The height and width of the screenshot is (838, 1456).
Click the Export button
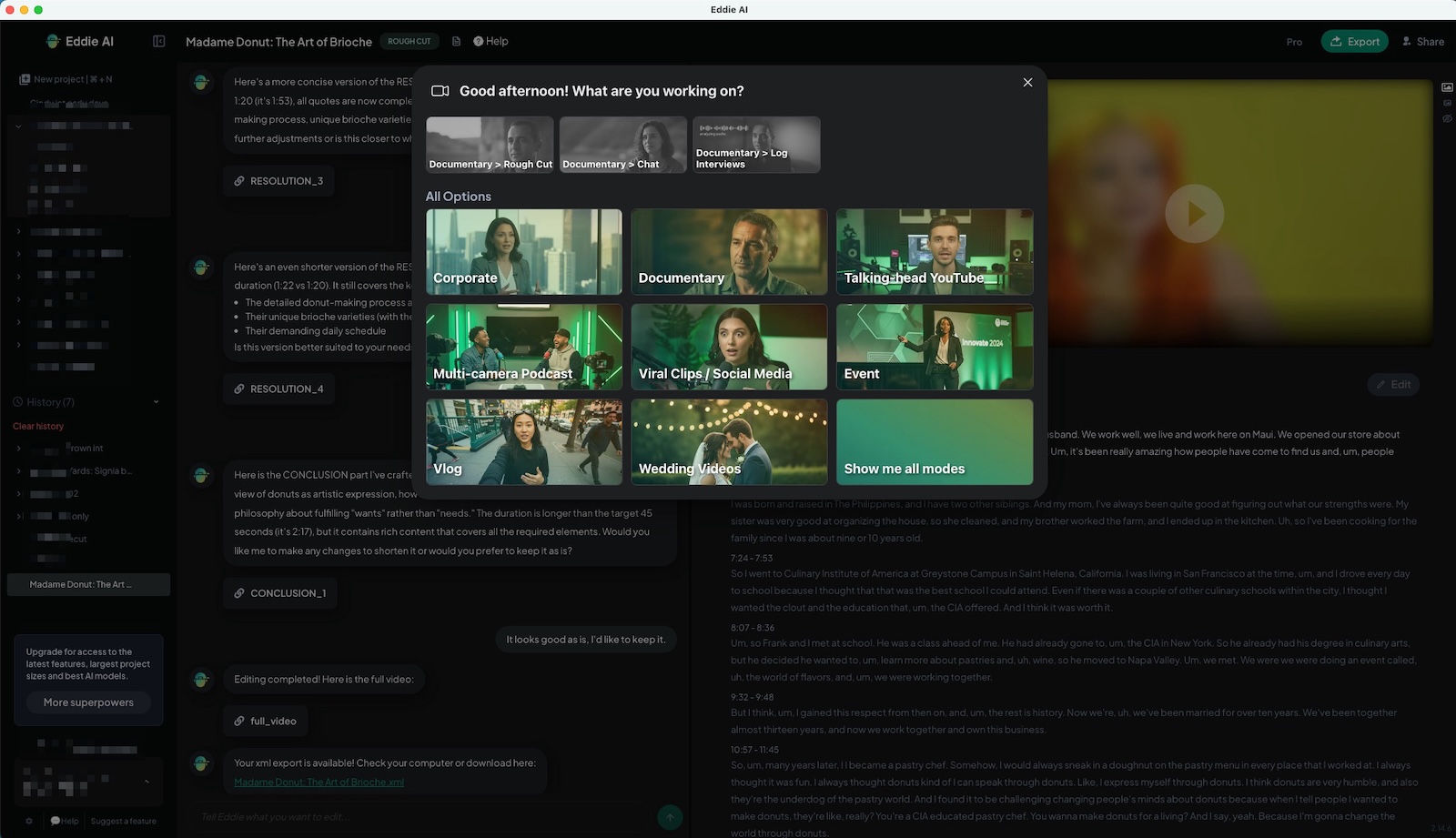click(1354, 41)
